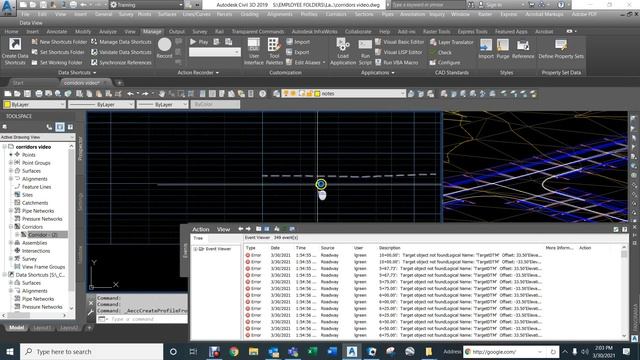Open Windows Start menu

(10, 351)
